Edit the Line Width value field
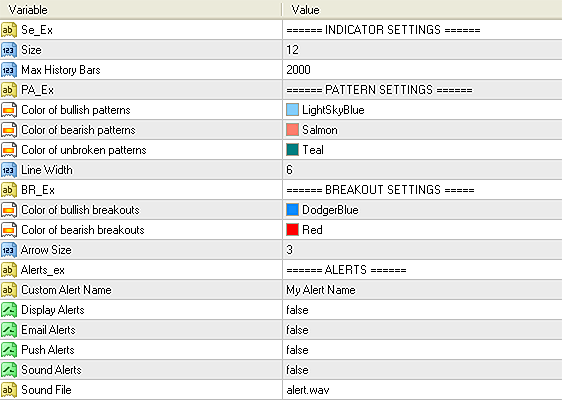The image size is (562, 404). tap(422, 170)
